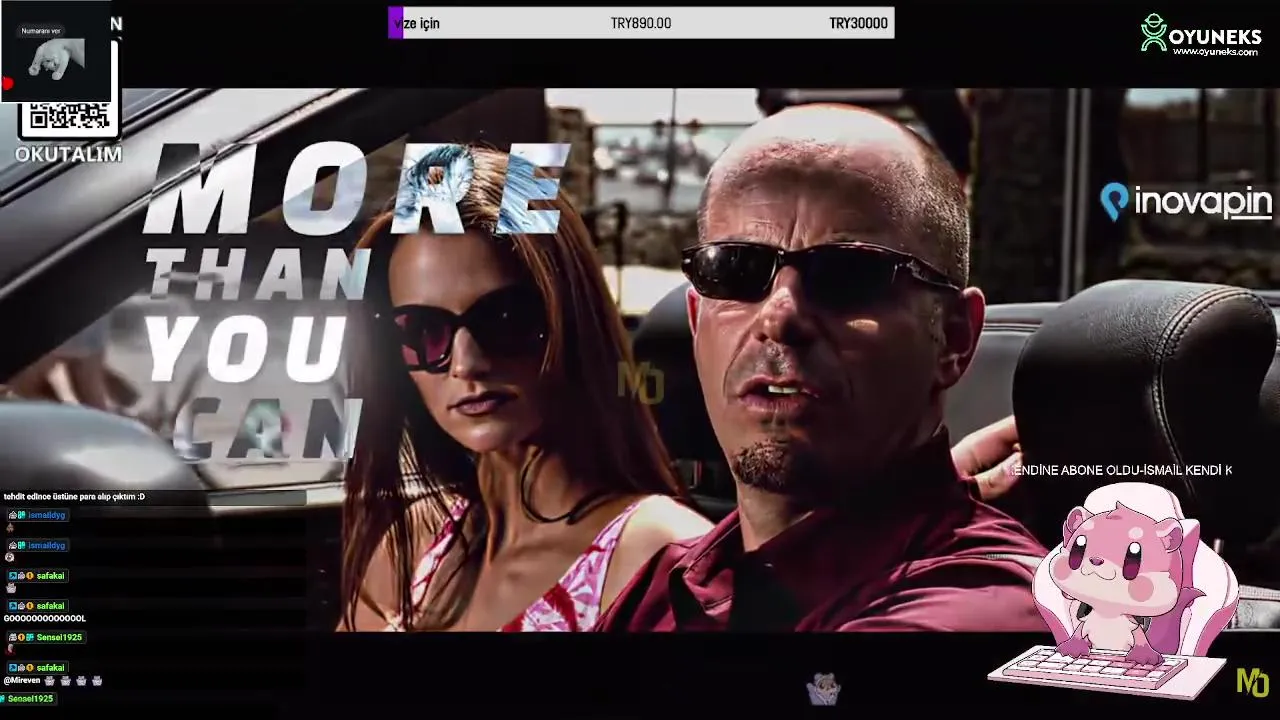Click the TRY30000 goal target amount

pyautogui.click(x=858, y=23)
